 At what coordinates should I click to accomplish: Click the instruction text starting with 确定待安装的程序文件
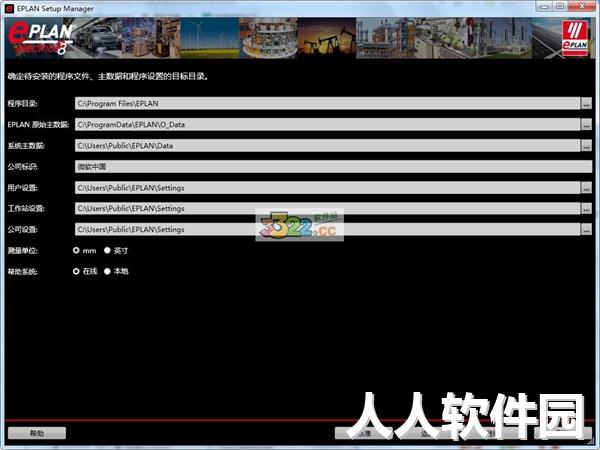(x=108, y=76)
